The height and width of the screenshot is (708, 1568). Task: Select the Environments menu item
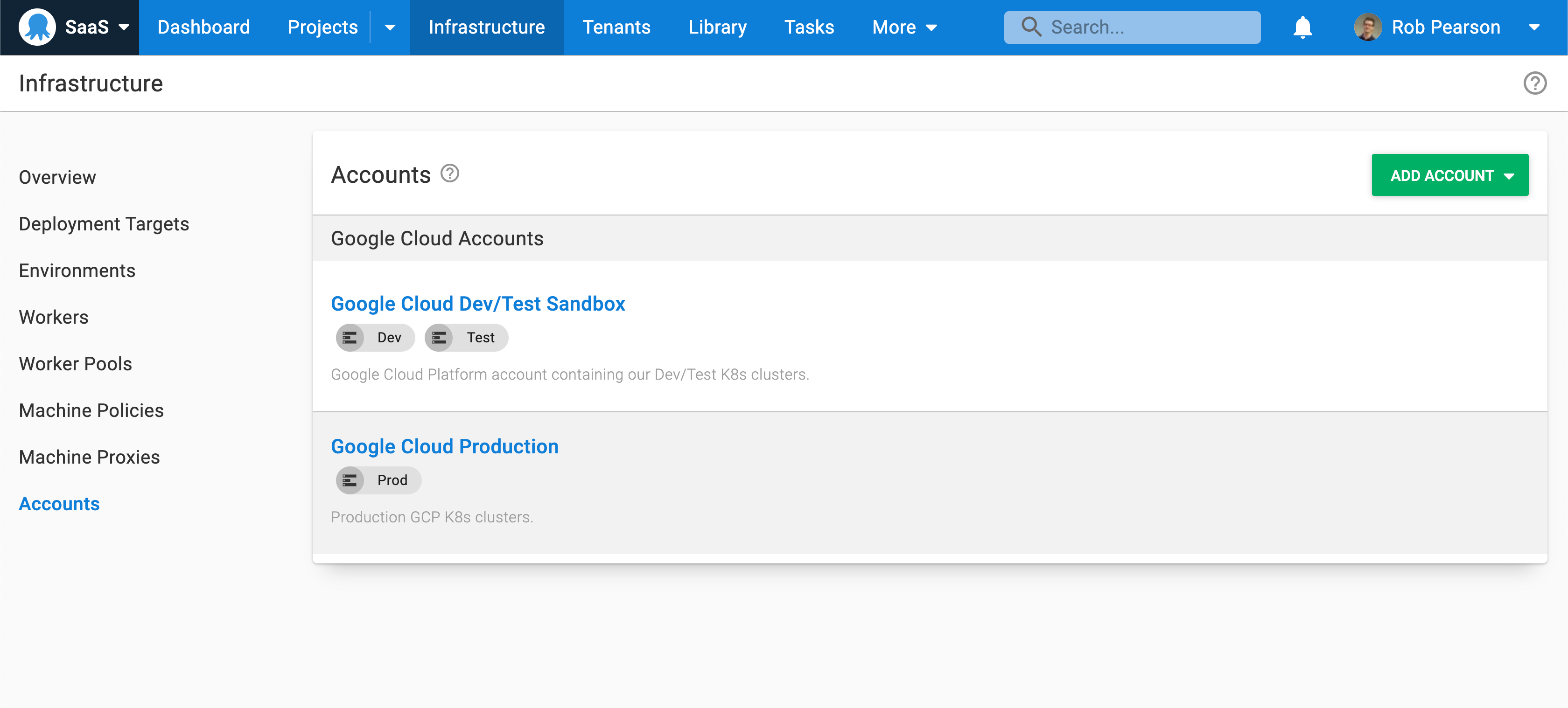pos(76,270)
